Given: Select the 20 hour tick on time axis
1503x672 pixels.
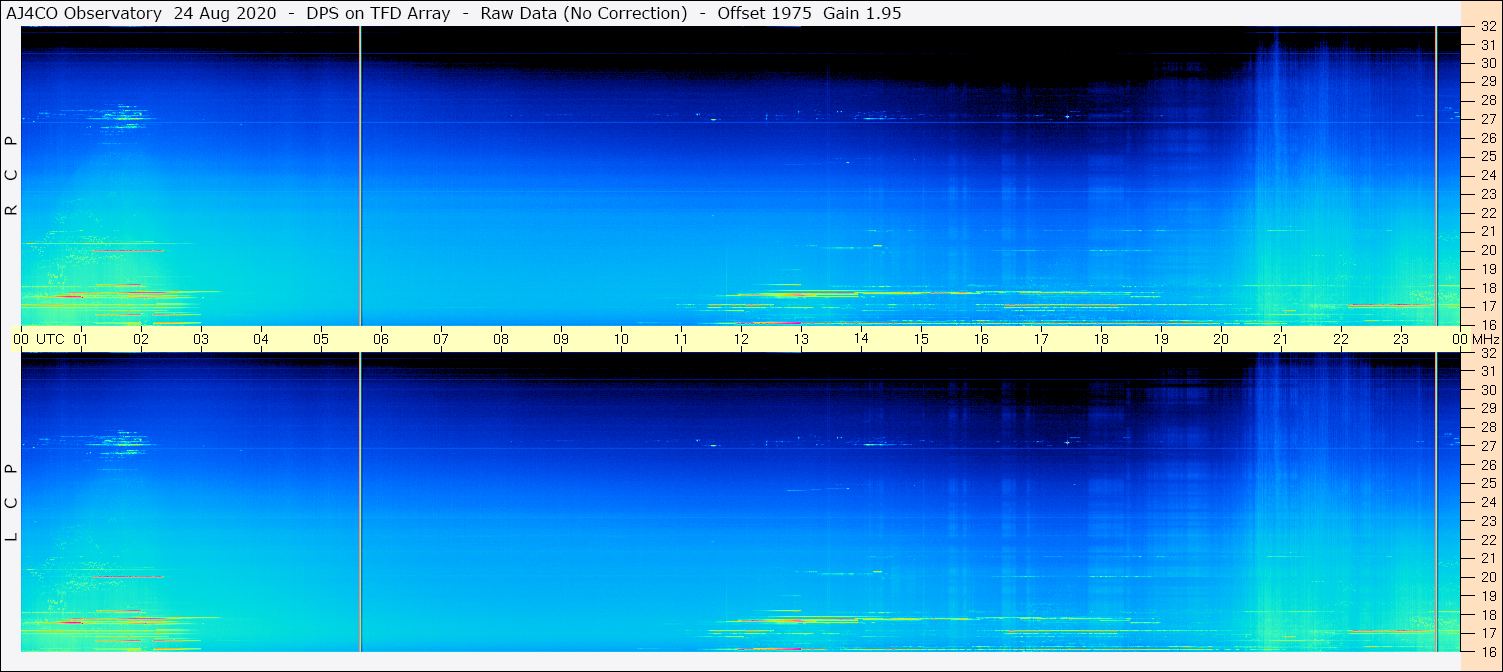Looking at the screenshot, I should pyautogui.click(x=1221, y=339).
